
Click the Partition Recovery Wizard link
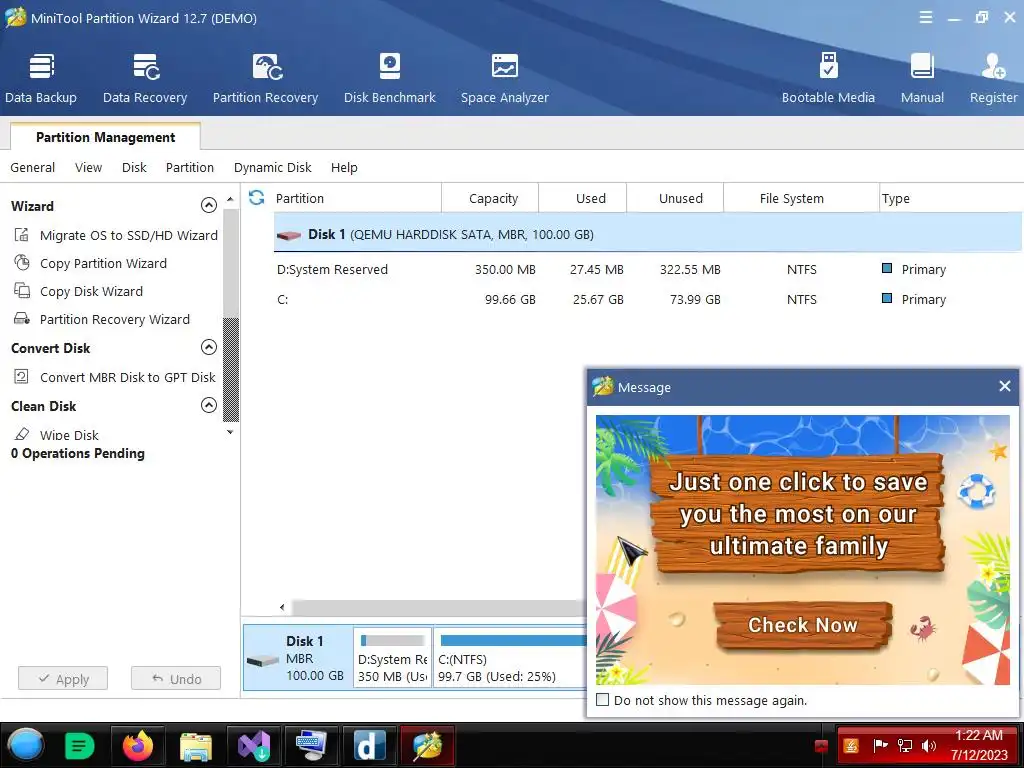[x=115, y=319]
